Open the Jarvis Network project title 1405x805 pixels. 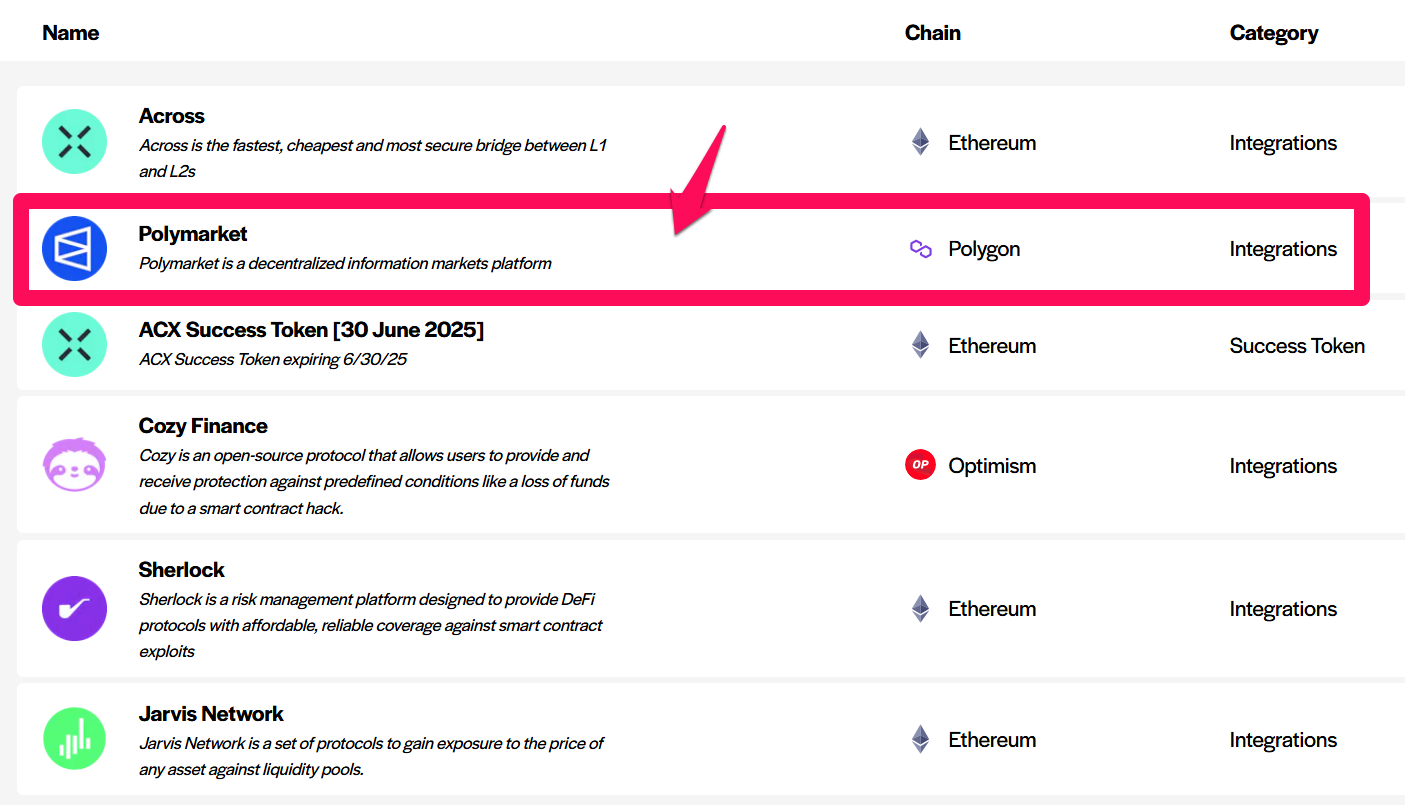point(211,714)
